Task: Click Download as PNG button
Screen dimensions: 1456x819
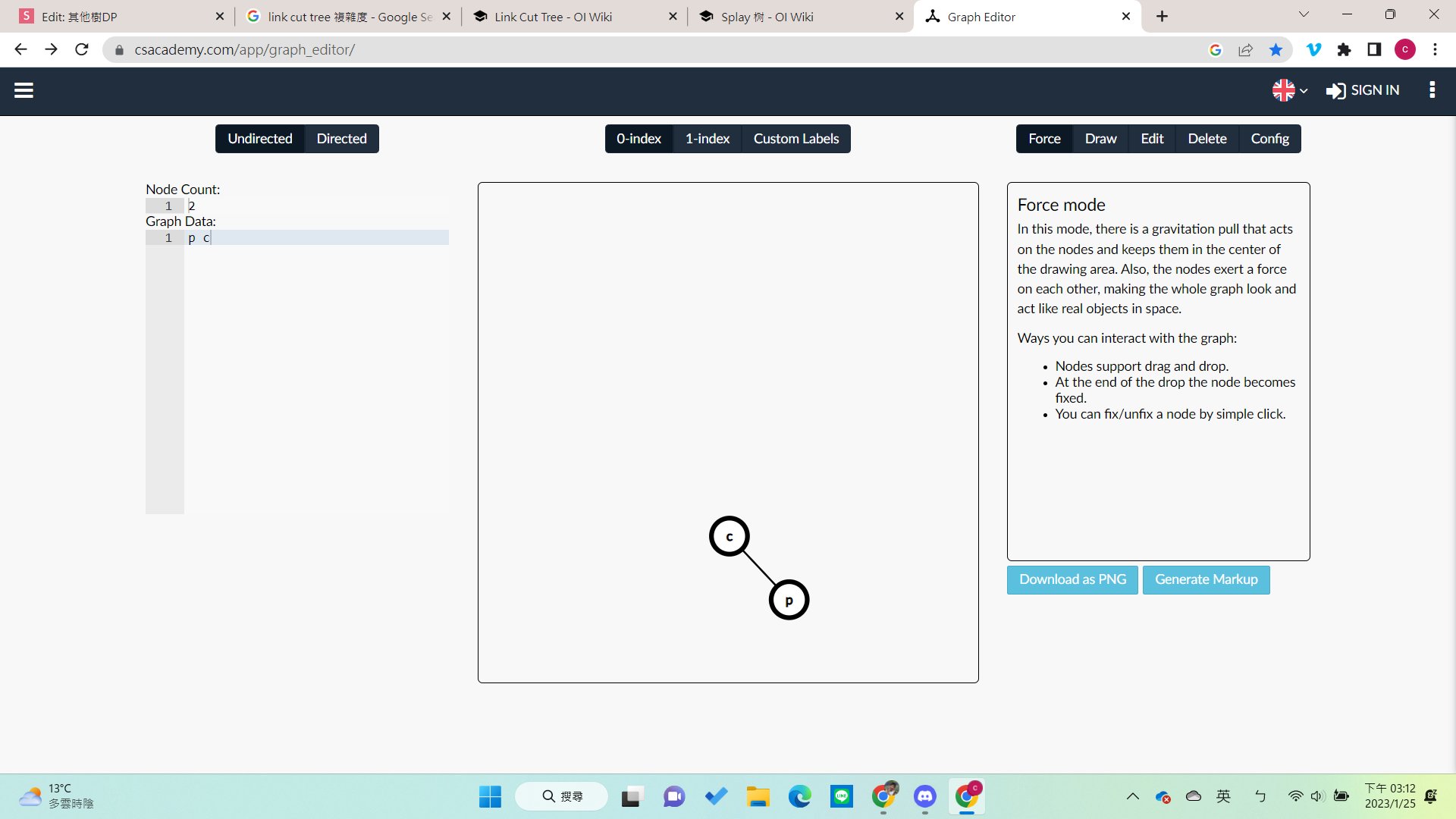Action: tap(1072, 579)
